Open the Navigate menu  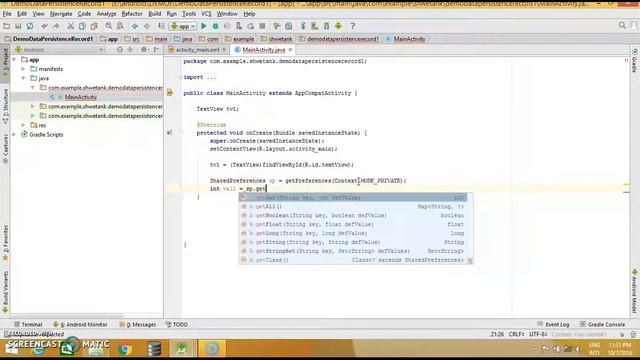[61, 14]
